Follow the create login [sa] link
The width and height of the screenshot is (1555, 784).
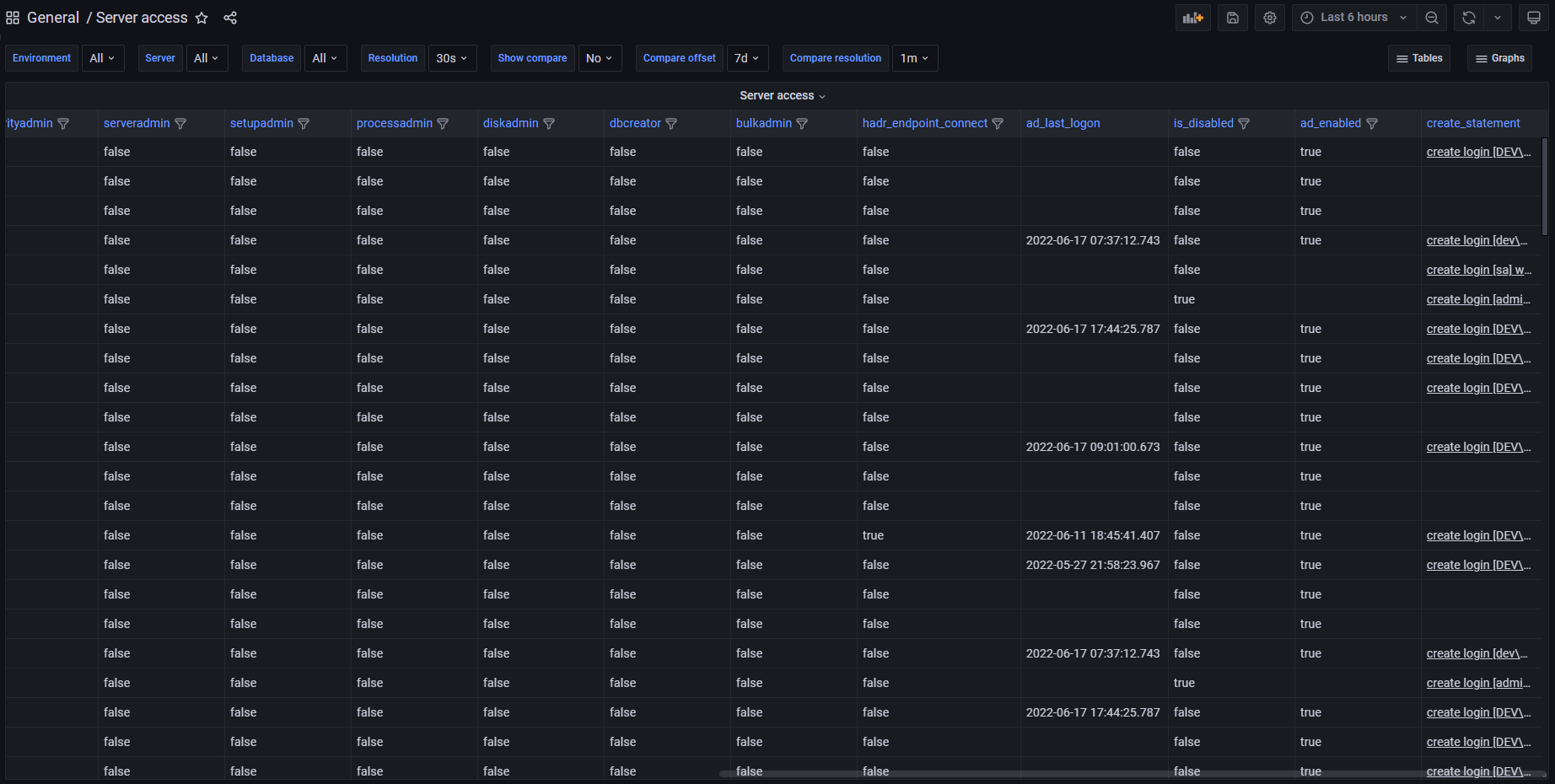pyautogui.click(x=1479, y=270)
